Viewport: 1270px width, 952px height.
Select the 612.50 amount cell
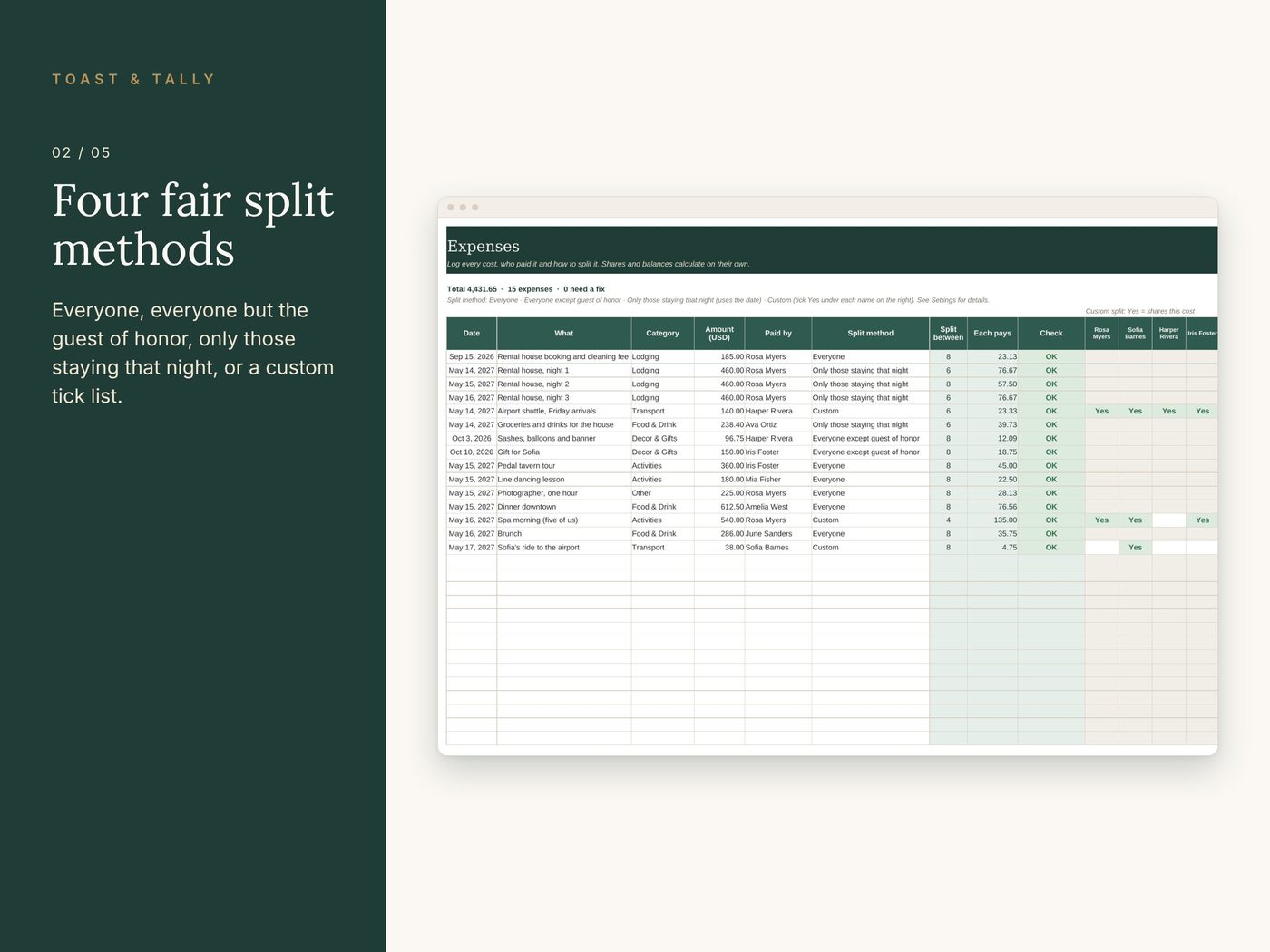click(x=719, y=507)
